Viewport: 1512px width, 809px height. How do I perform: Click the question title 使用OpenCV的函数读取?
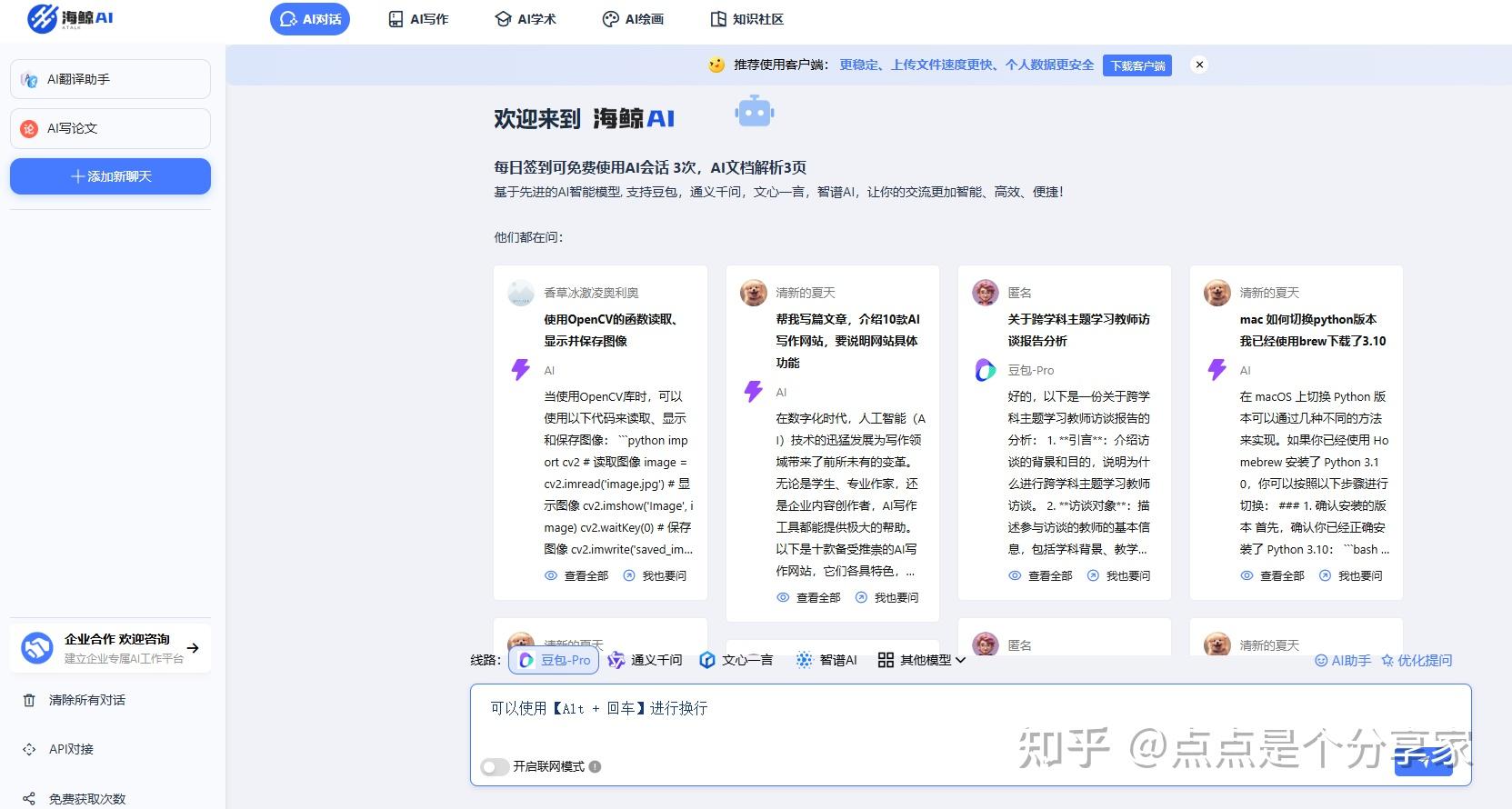click(x=611, y=330)
